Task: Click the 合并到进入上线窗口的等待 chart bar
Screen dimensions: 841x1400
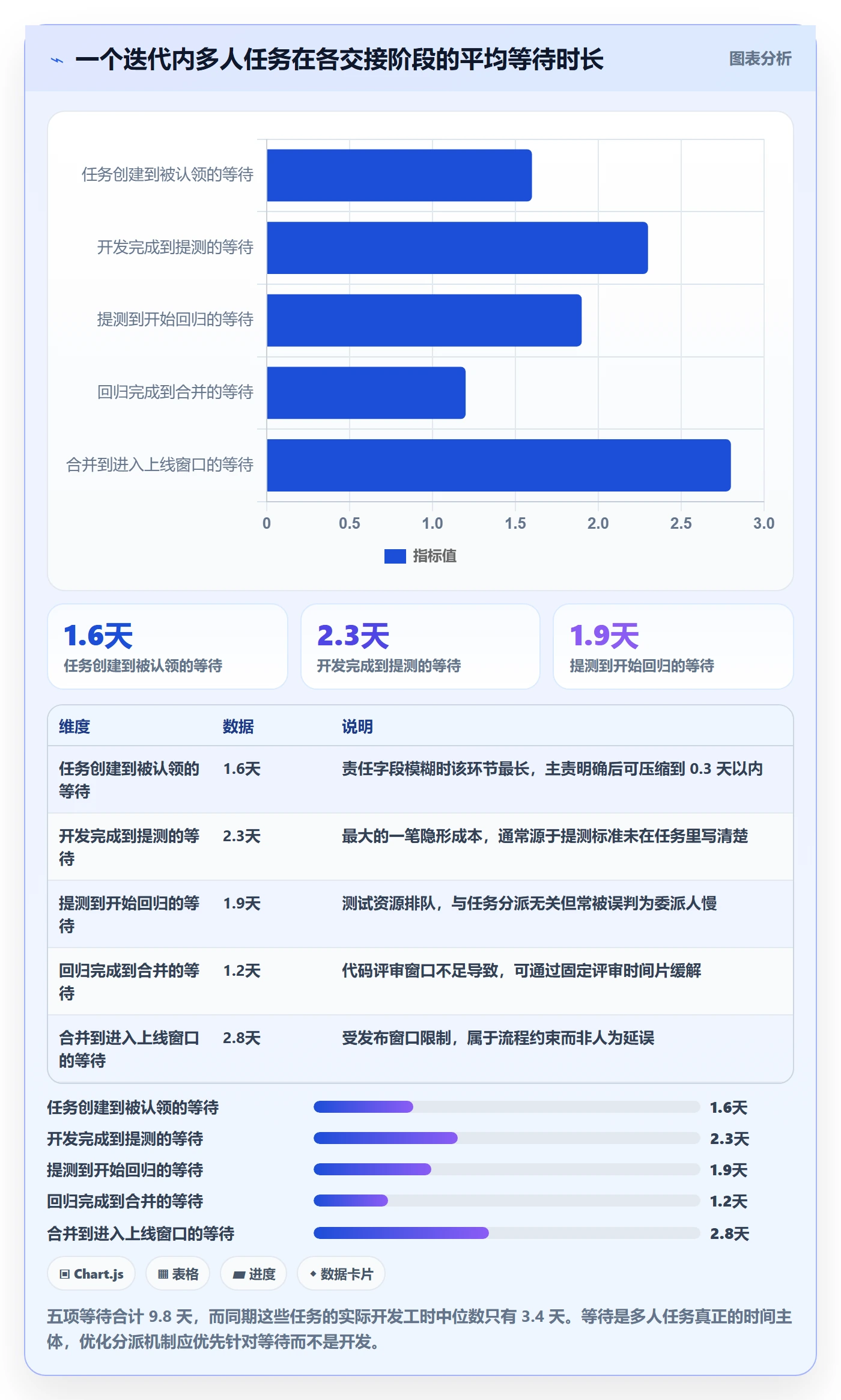Action: (x=499, y=465)
